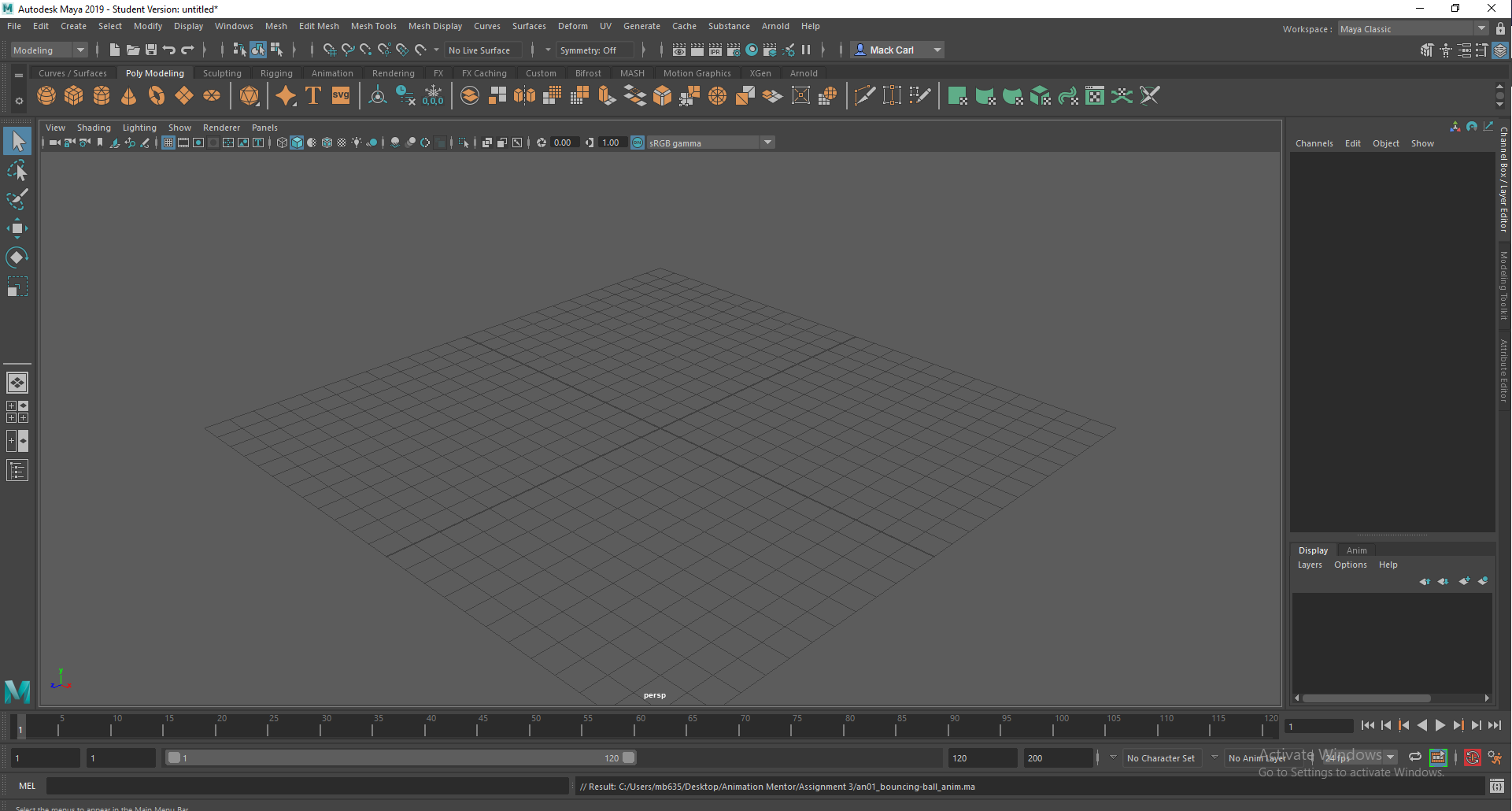The image size is (1512, 811).
Task: Click inside the MEL command line
Action: [x=307, y=786]
